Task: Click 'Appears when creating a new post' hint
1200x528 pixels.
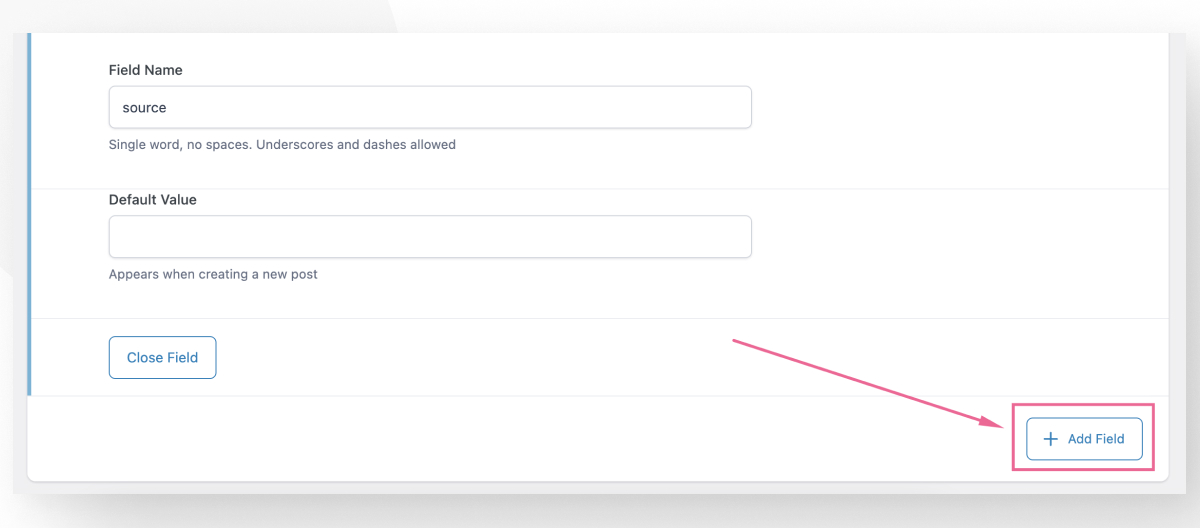Action: [213, 274]
